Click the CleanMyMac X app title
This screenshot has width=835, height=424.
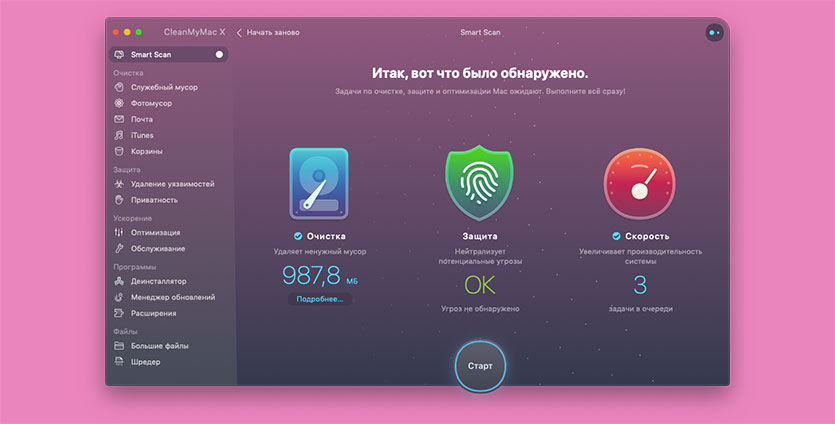[x=194, y=32]
